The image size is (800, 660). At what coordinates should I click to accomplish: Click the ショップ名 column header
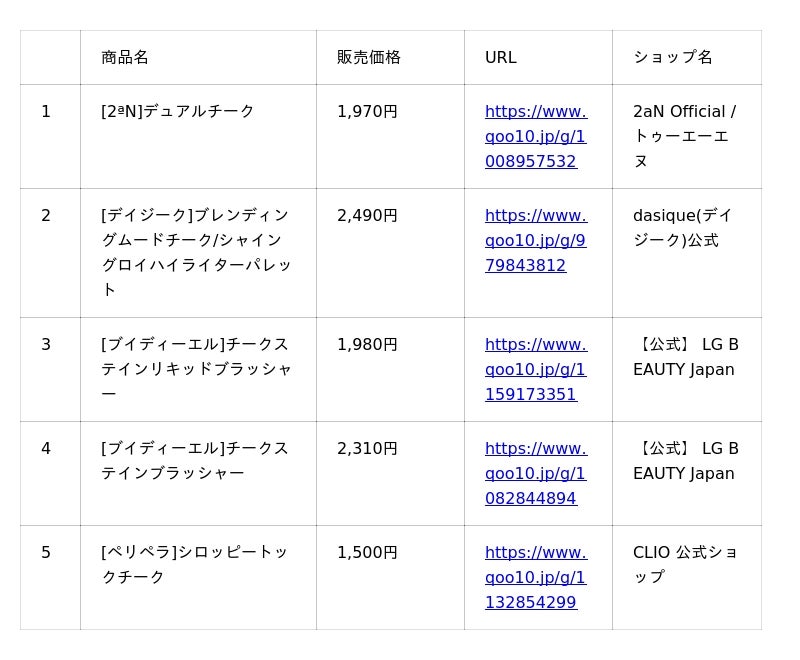tap(673, 57)
